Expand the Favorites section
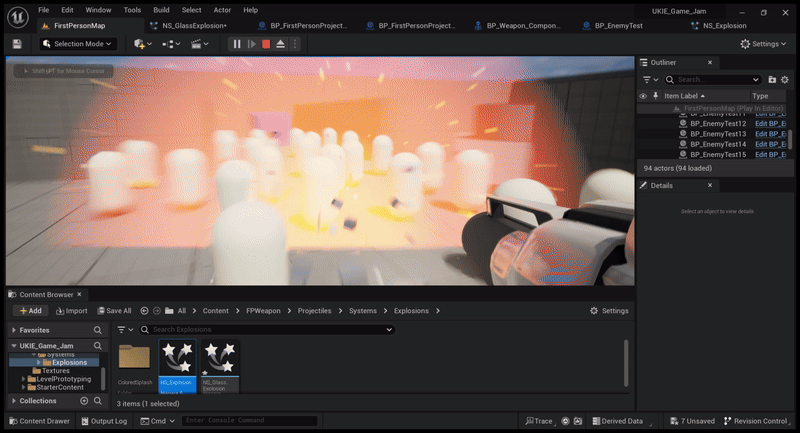The image size is (800, 433). click(x=14, y=329)
